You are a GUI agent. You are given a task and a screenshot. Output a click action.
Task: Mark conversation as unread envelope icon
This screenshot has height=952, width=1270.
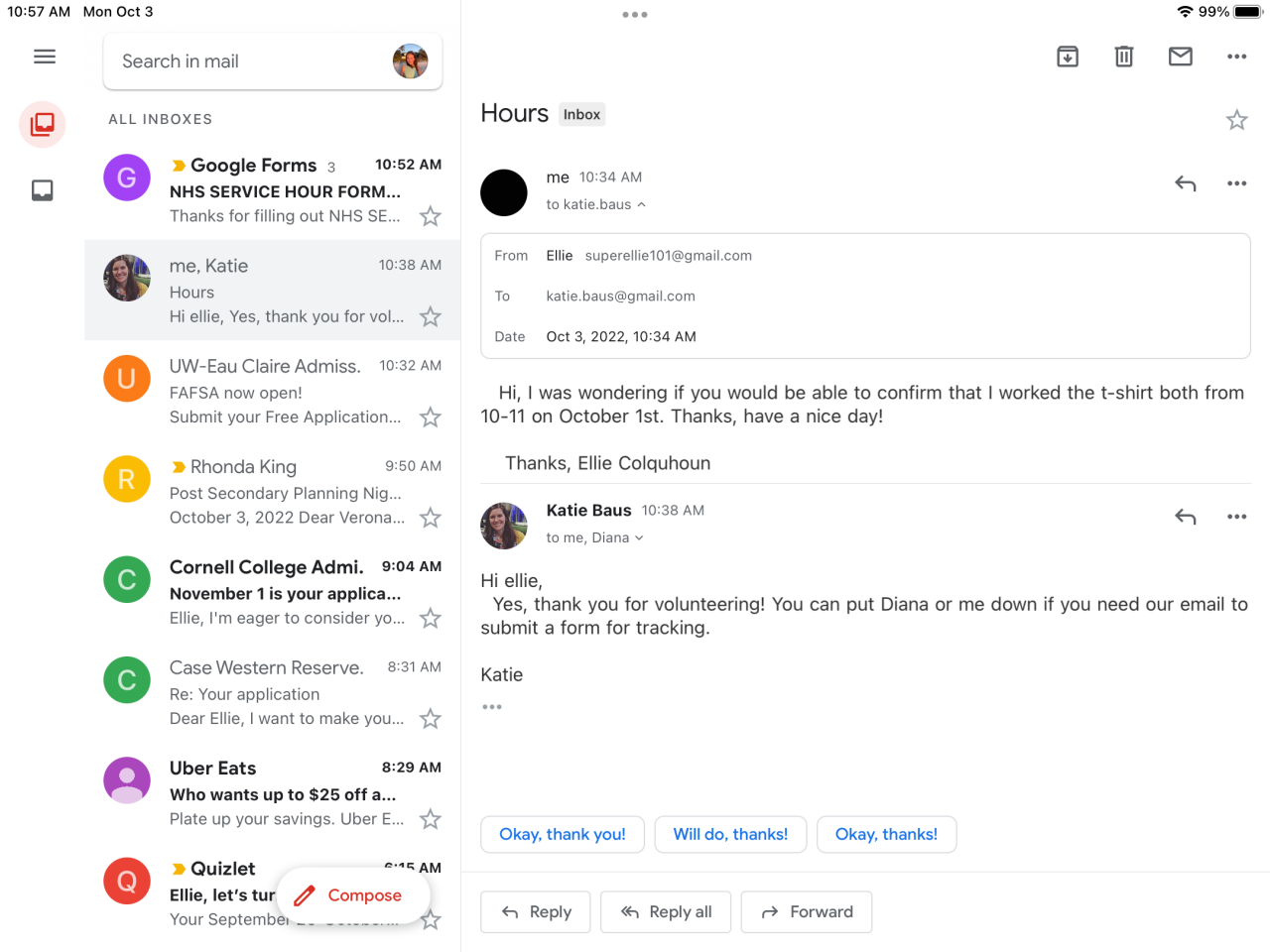click(x=1181, y=57)
